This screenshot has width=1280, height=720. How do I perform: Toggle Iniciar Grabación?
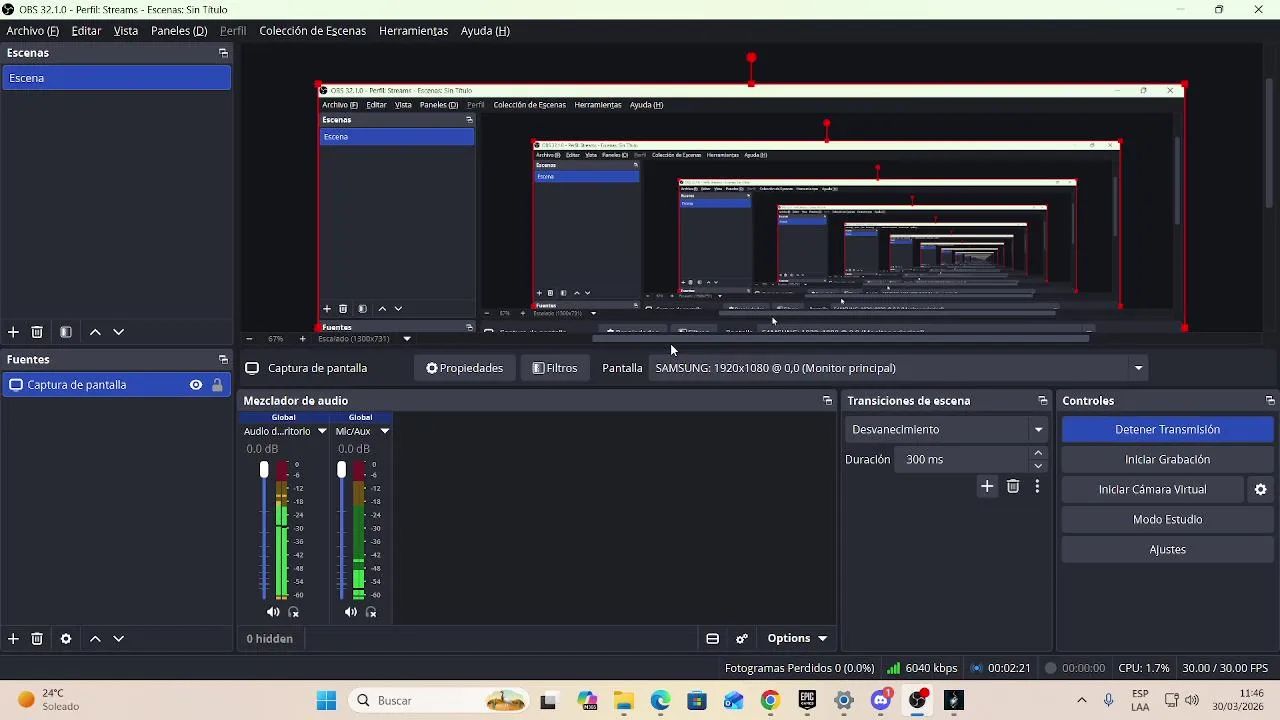pos(1167,460)
